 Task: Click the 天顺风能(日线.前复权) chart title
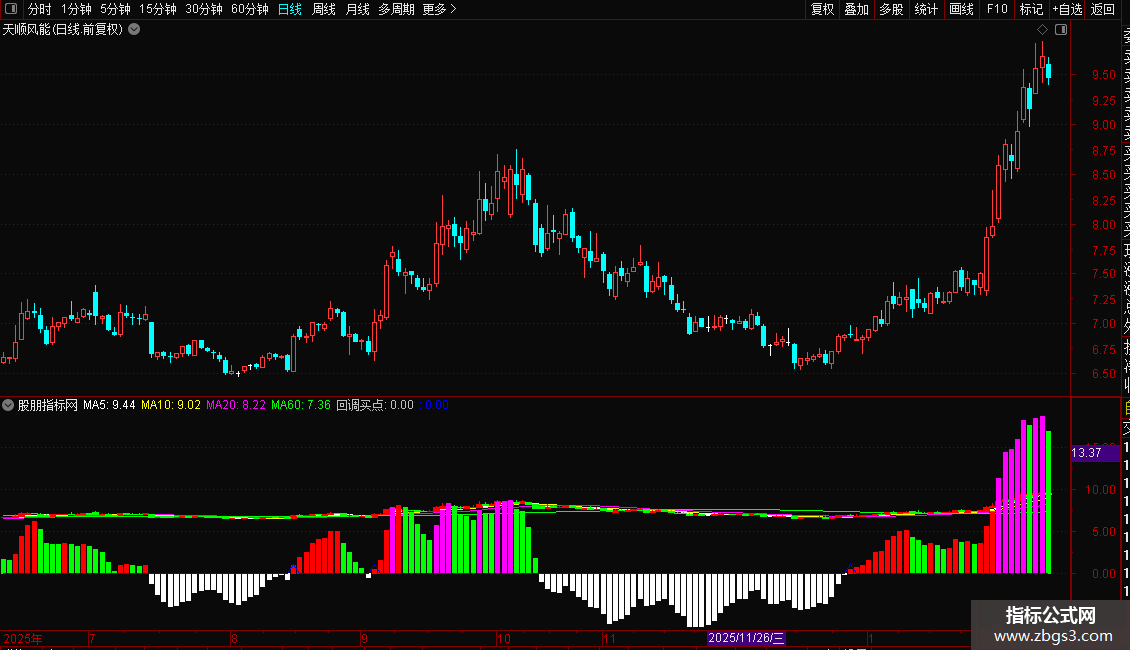tap(63, 30)
